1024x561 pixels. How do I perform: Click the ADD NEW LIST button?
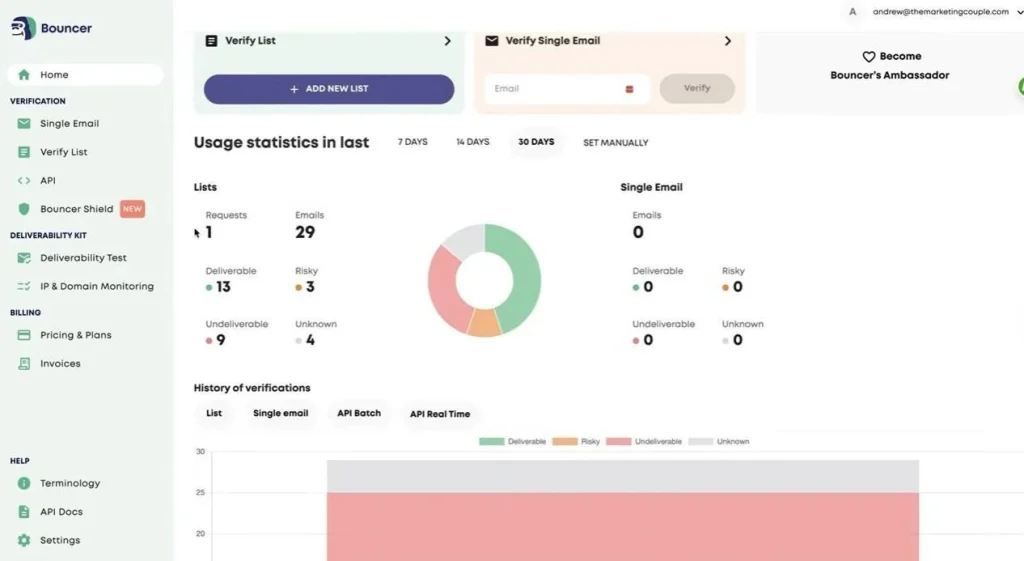tap(329, 89)
